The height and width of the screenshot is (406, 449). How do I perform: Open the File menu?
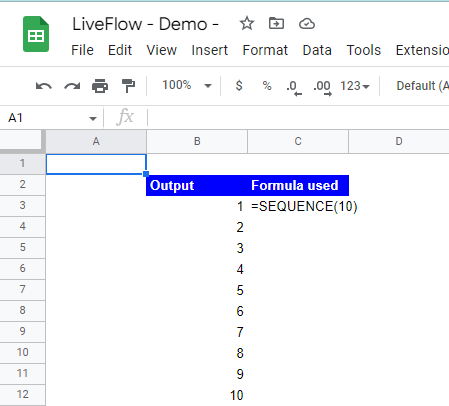[82, 50]
